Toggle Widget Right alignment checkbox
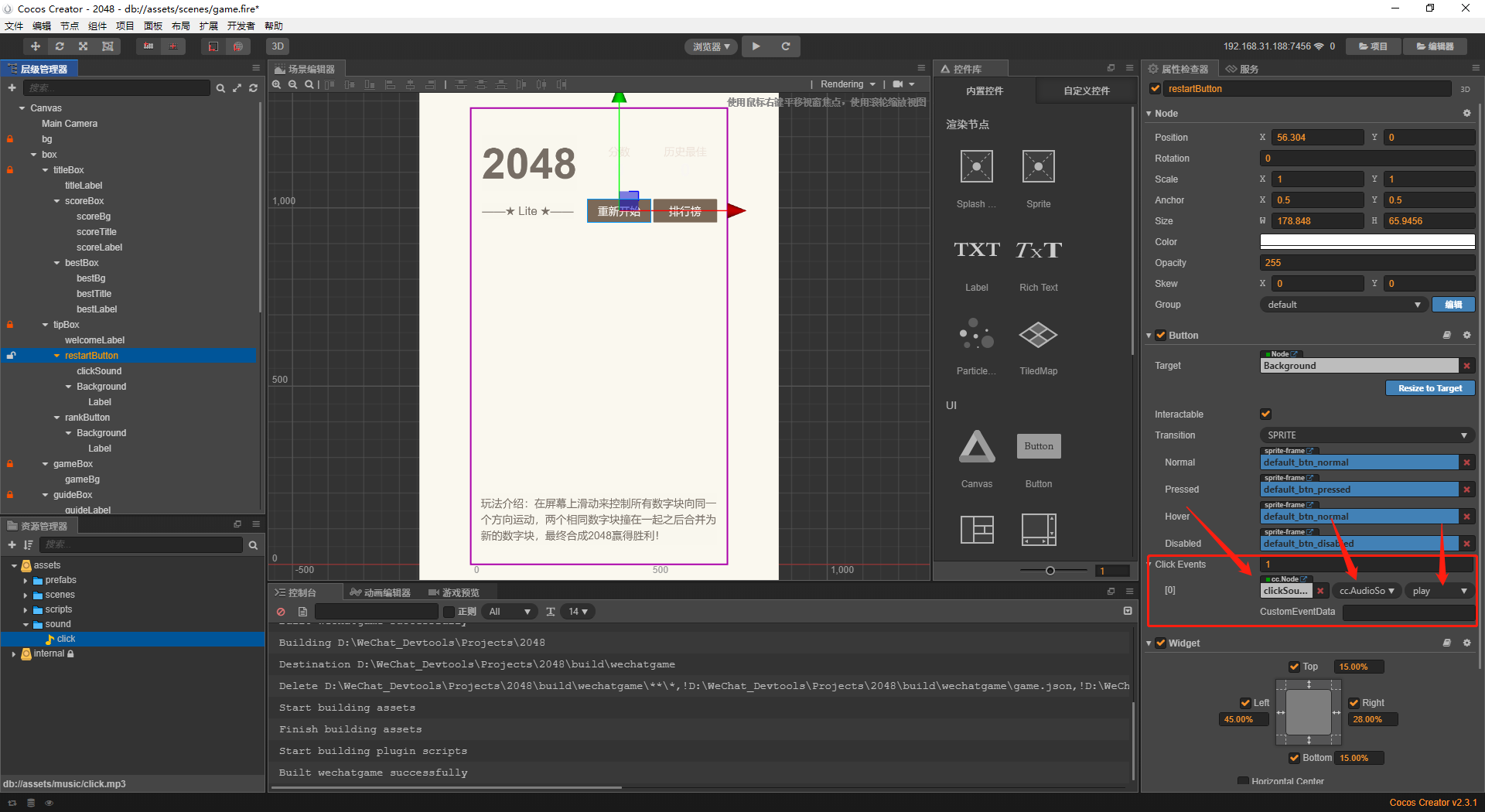The height and width of the screenshot is (812, 1485). pos(1354,703)
